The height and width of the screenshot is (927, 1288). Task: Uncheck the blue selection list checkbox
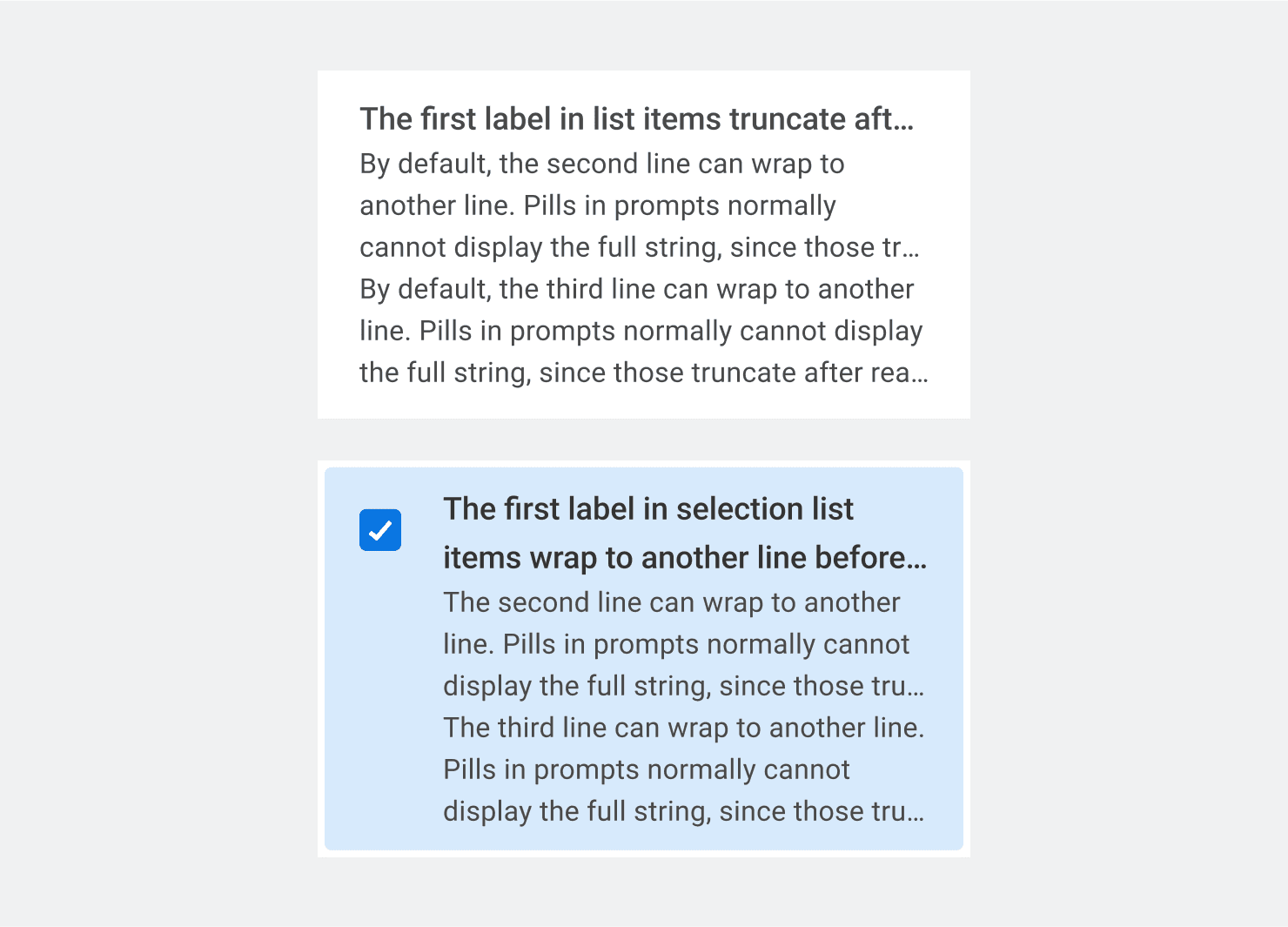380,530
